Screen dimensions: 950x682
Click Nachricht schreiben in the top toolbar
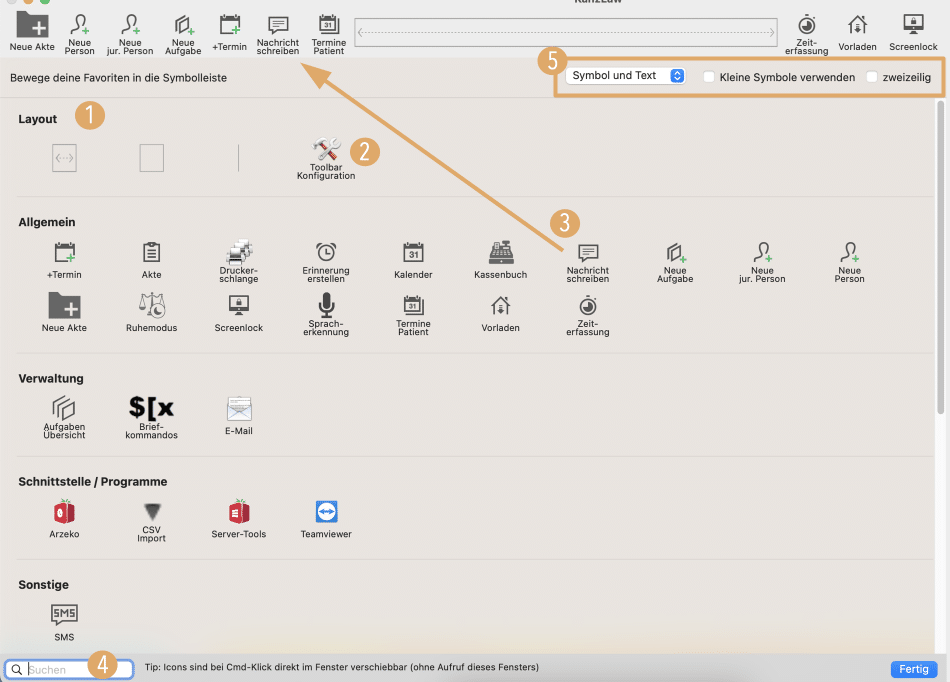point(277,34)
